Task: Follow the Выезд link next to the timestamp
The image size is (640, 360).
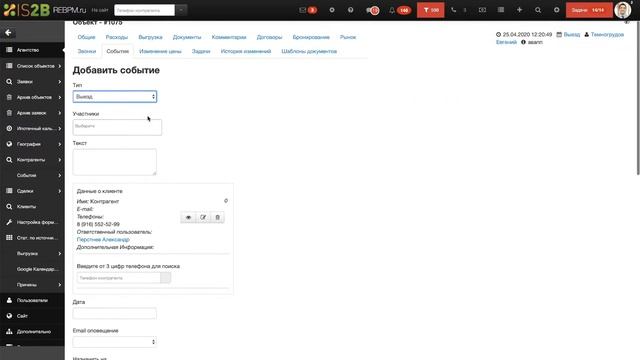Action: point(571,35)
